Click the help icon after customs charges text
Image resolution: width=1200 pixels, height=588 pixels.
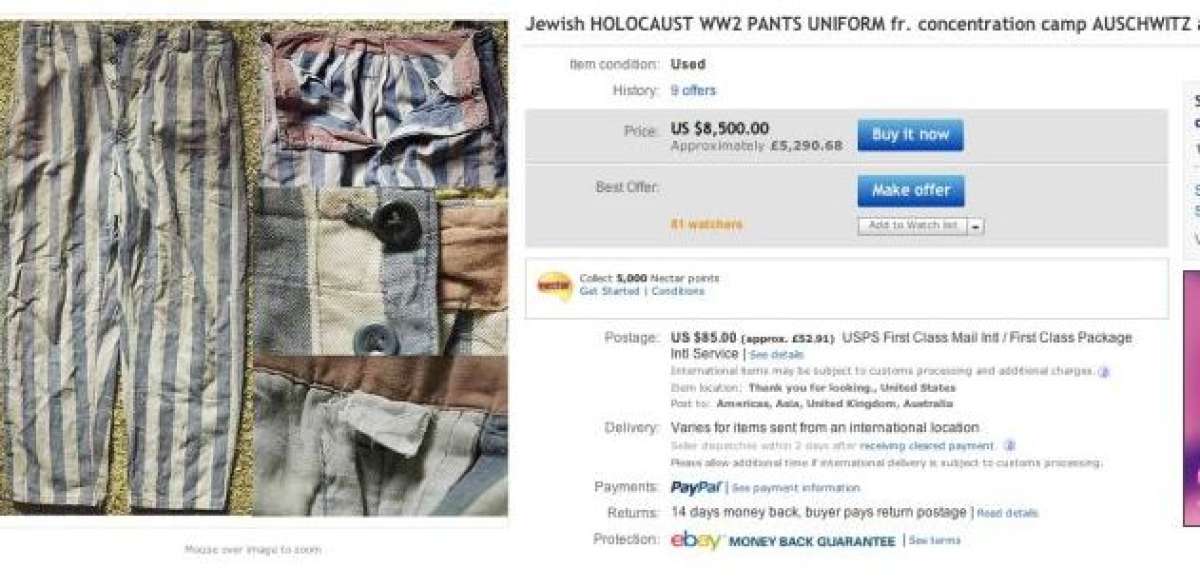coord(1104,371)
